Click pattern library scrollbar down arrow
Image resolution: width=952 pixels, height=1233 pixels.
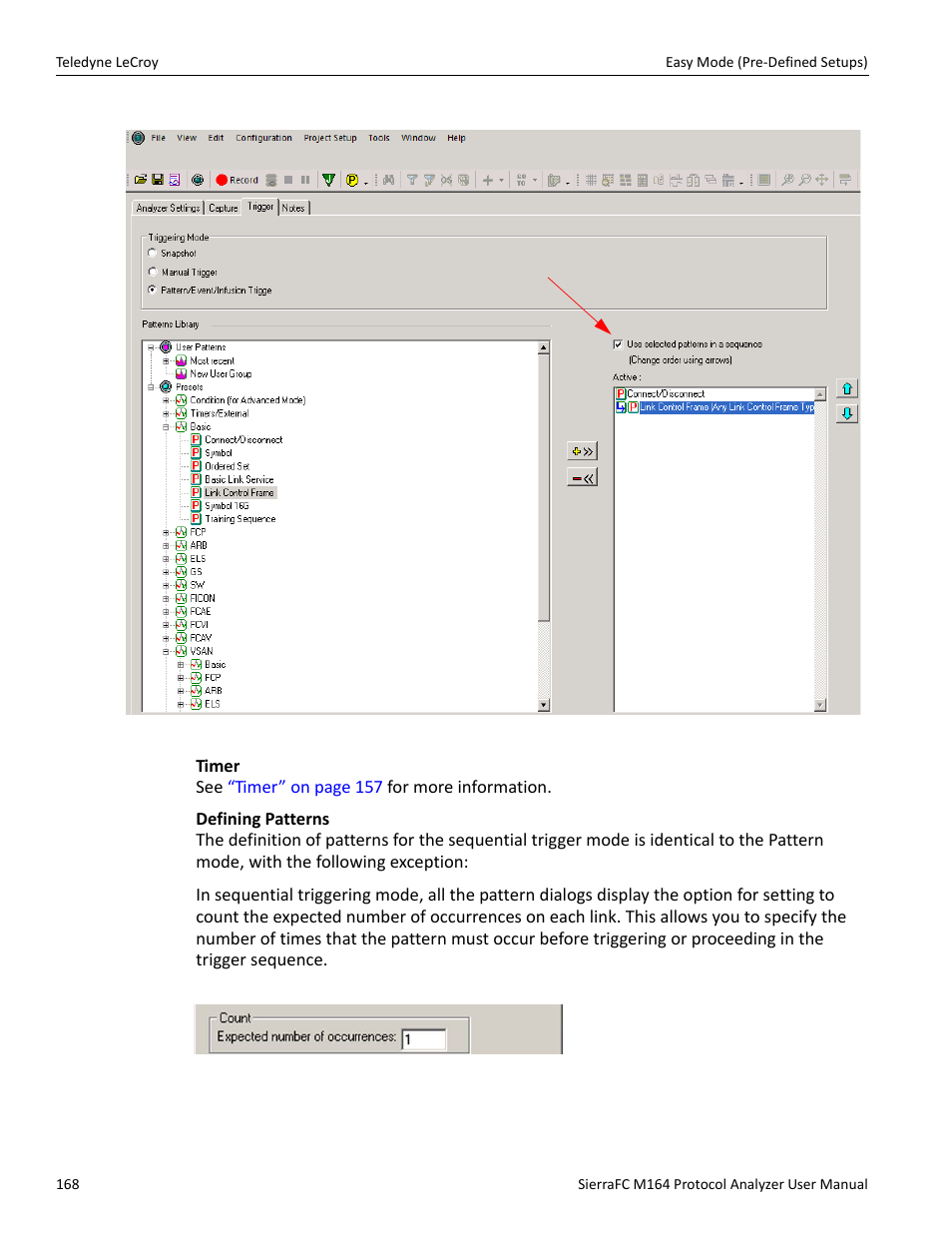point(544,705)
